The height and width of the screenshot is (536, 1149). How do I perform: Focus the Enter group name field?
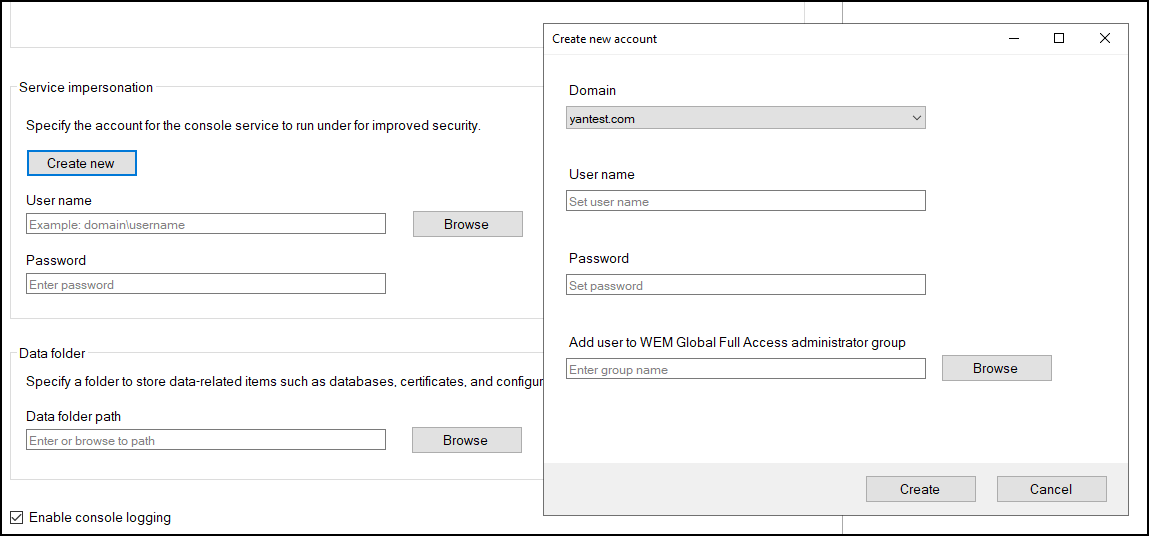[x=745, y=369]
